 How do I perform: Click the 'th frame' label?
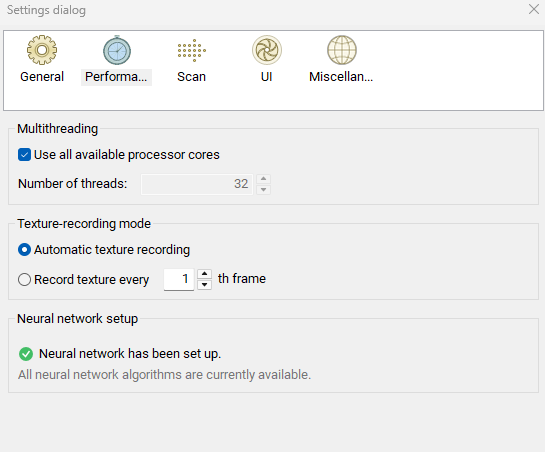pyautogui.click(x=242, y=279)
